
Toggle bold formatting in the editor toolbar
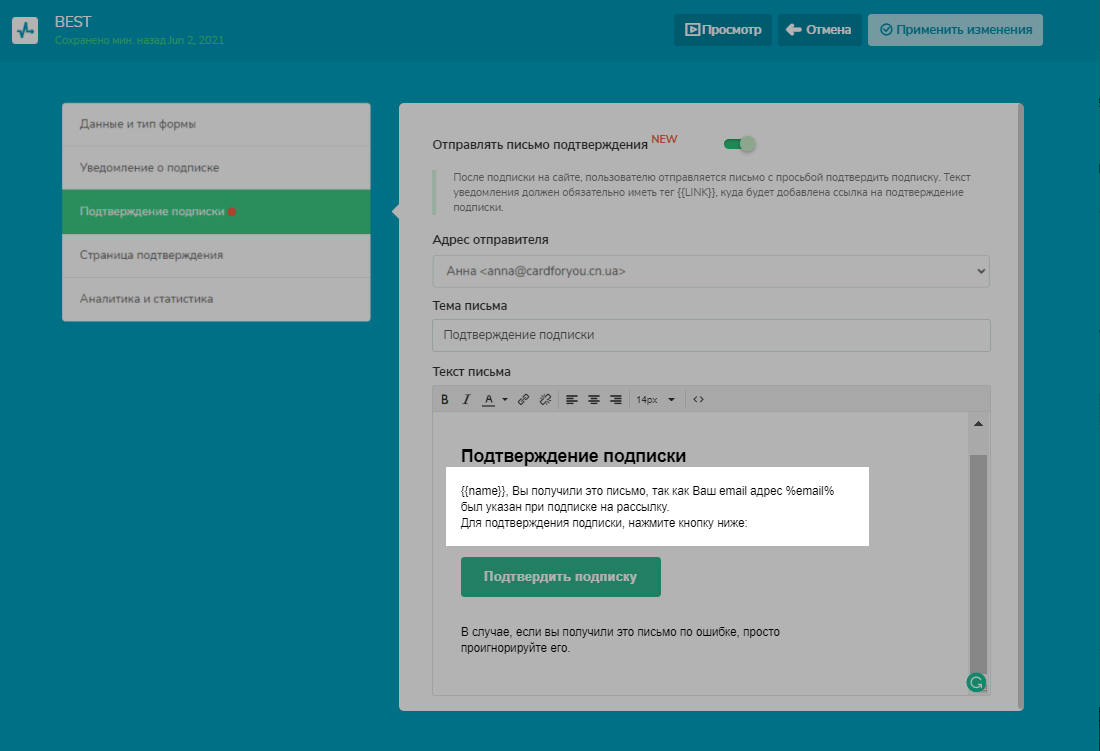click(x=446, y=400)
